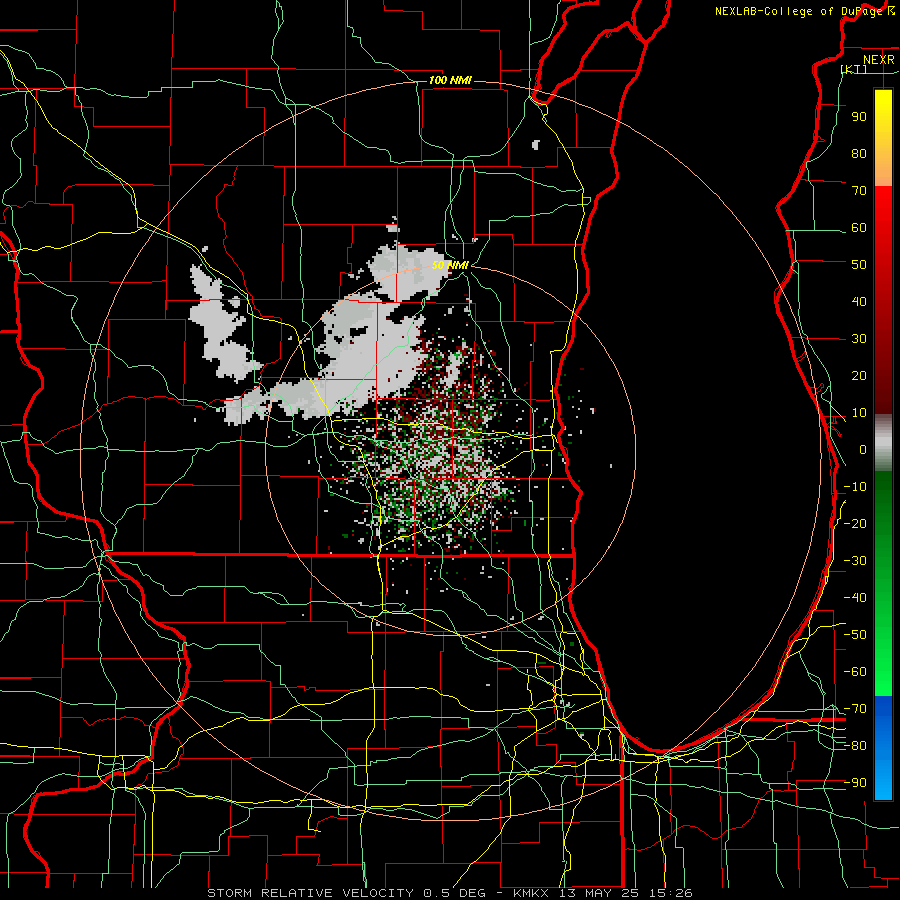Pick the bright red band of the color bar

point(883,210)
